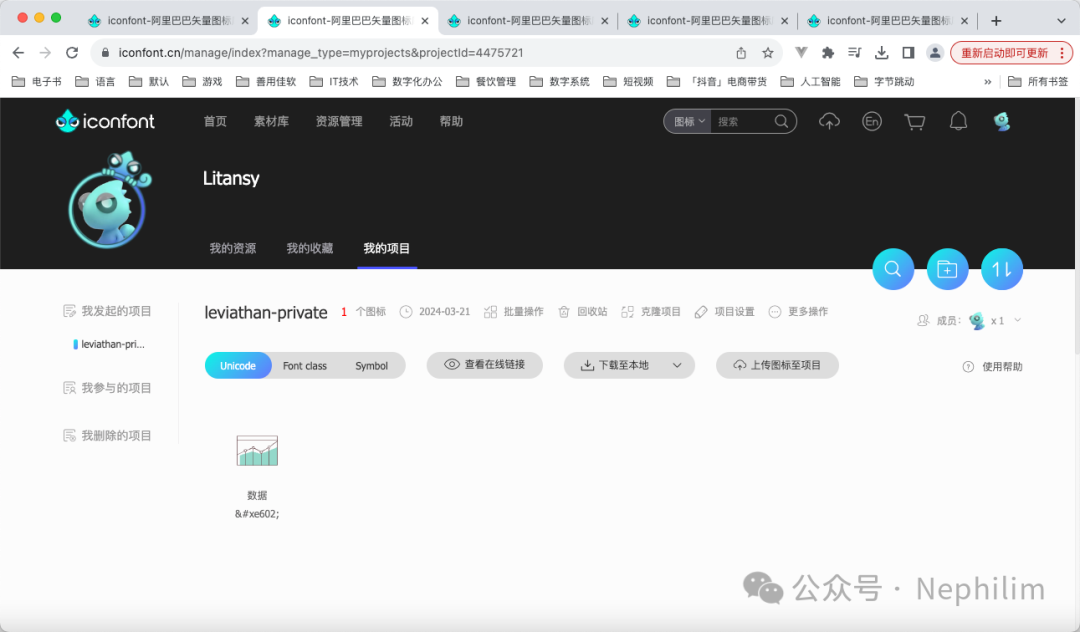Click the search magnifier in header search box

(781, 121)
